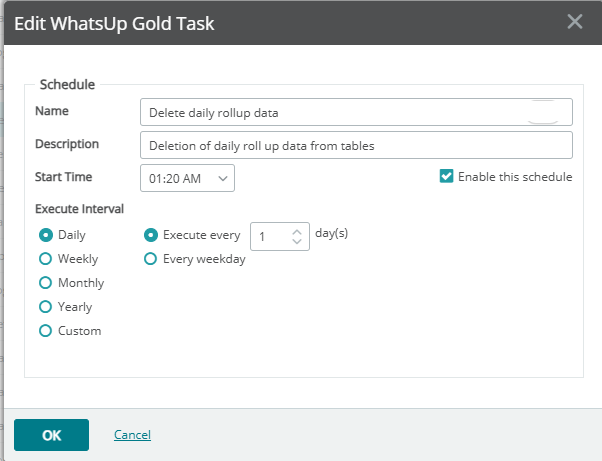Click the Name input field
Viewport: 602px width, 461px height.
pos(356,112)
